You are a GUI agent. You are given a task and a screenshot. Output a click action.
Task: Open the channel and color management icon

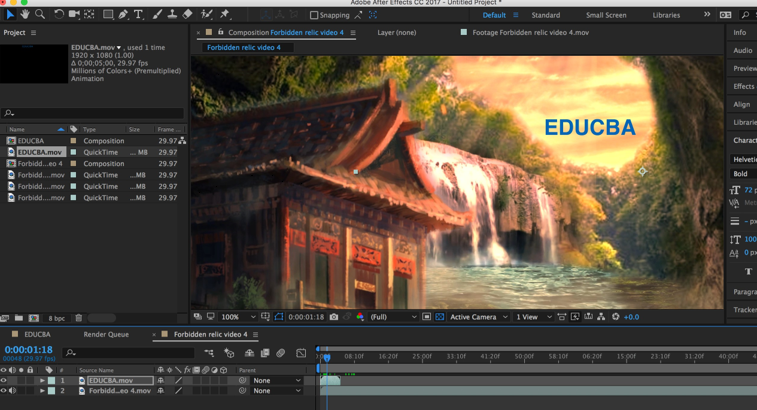click(360, 317)
